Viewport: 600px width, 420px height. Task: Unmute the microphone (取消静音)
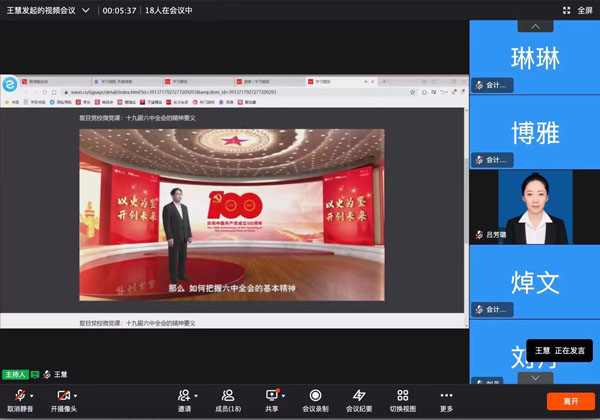tap(19, 397)
